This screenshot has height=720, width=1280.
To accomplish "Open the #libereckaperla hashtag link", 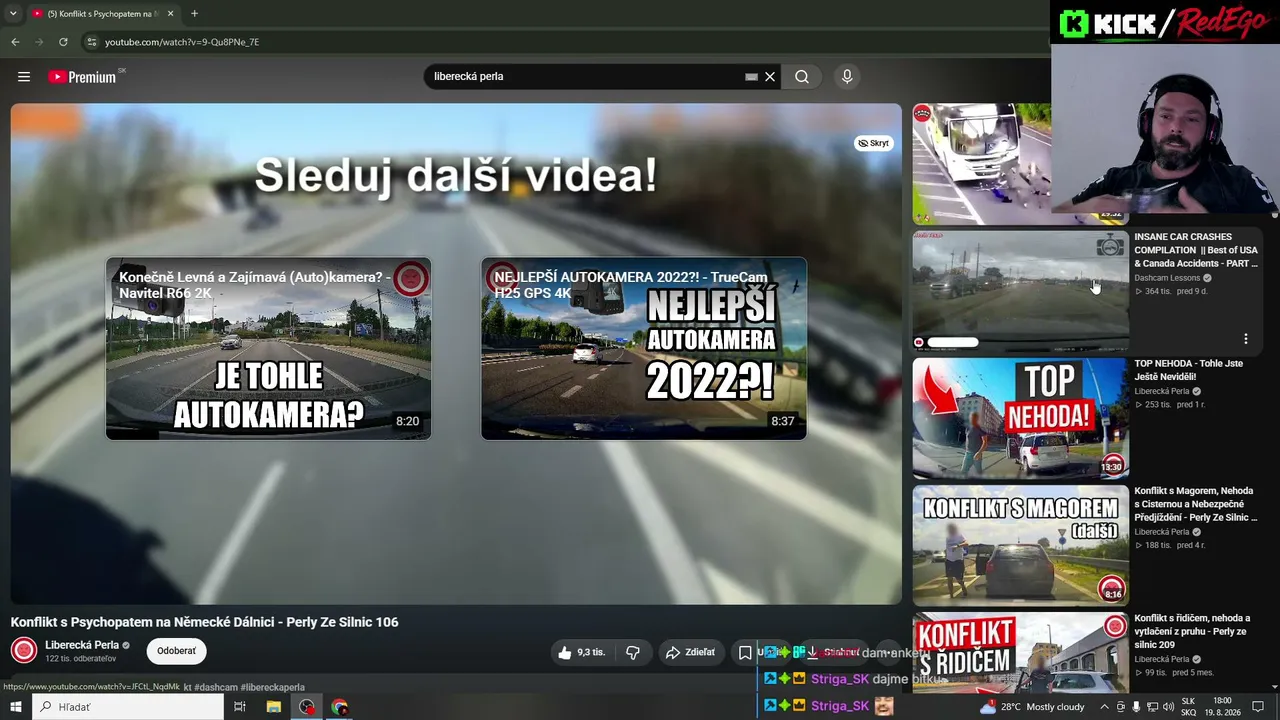I will [273, 687].
